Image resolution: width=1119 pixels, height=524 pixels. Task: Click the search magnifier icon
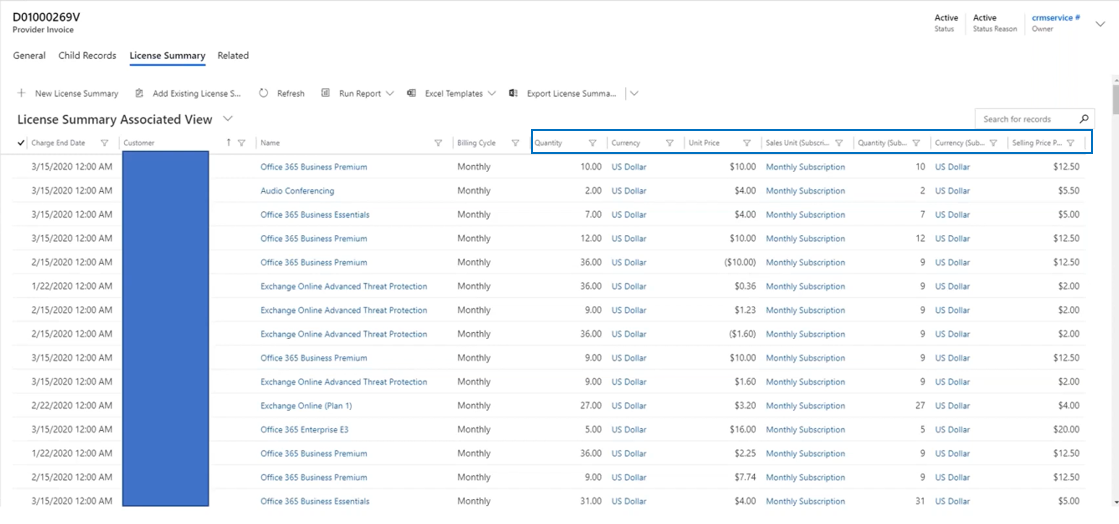point(1084,119)
